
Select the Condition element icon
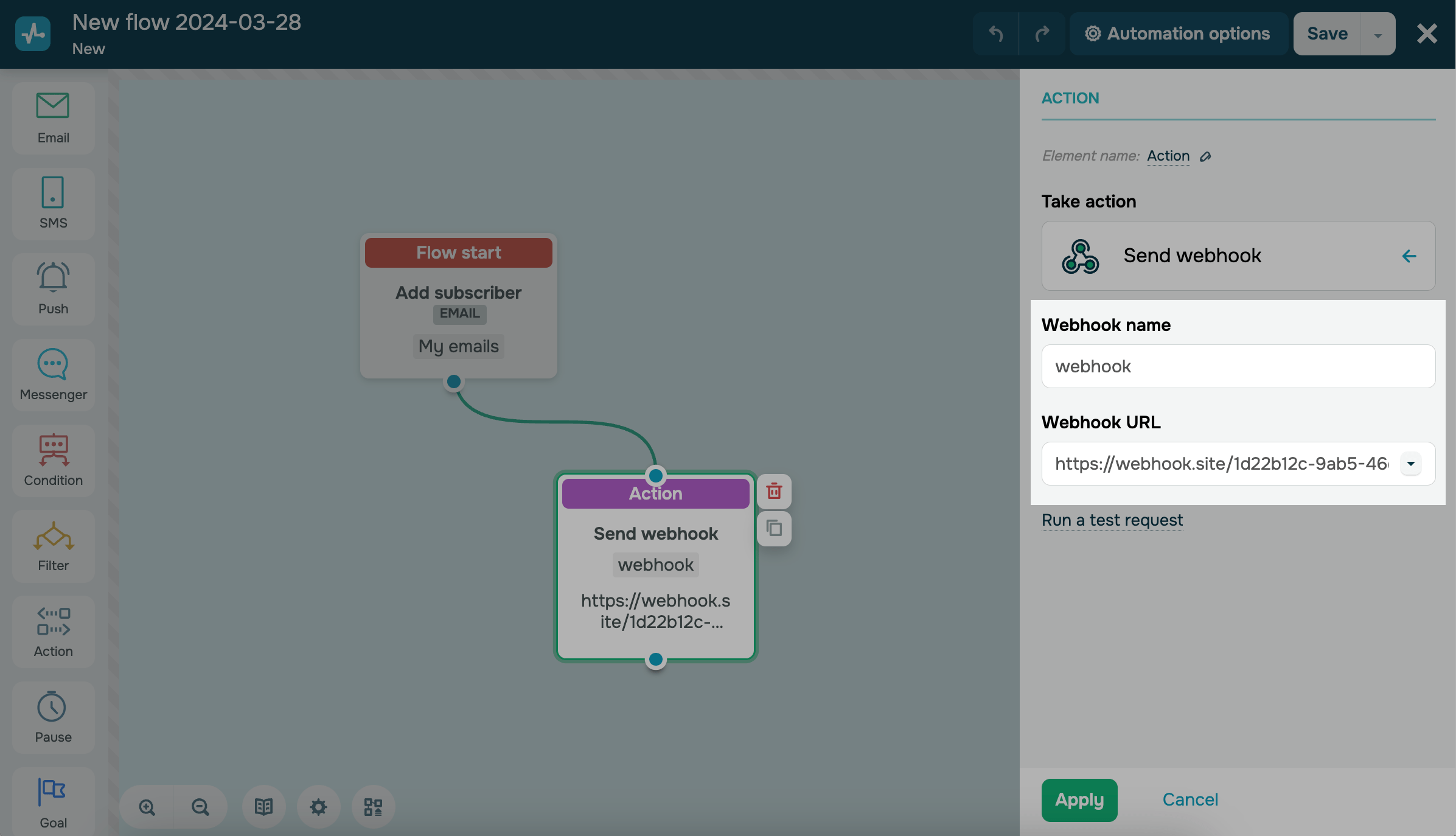53,461
